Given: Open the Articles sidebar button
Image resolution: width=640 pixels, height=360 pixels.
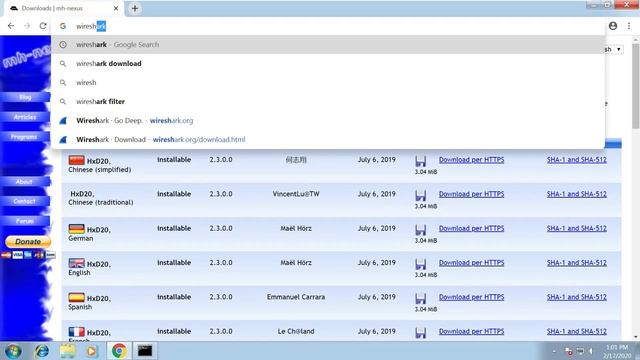Looking at the screenshot, I should click(25, 117).
